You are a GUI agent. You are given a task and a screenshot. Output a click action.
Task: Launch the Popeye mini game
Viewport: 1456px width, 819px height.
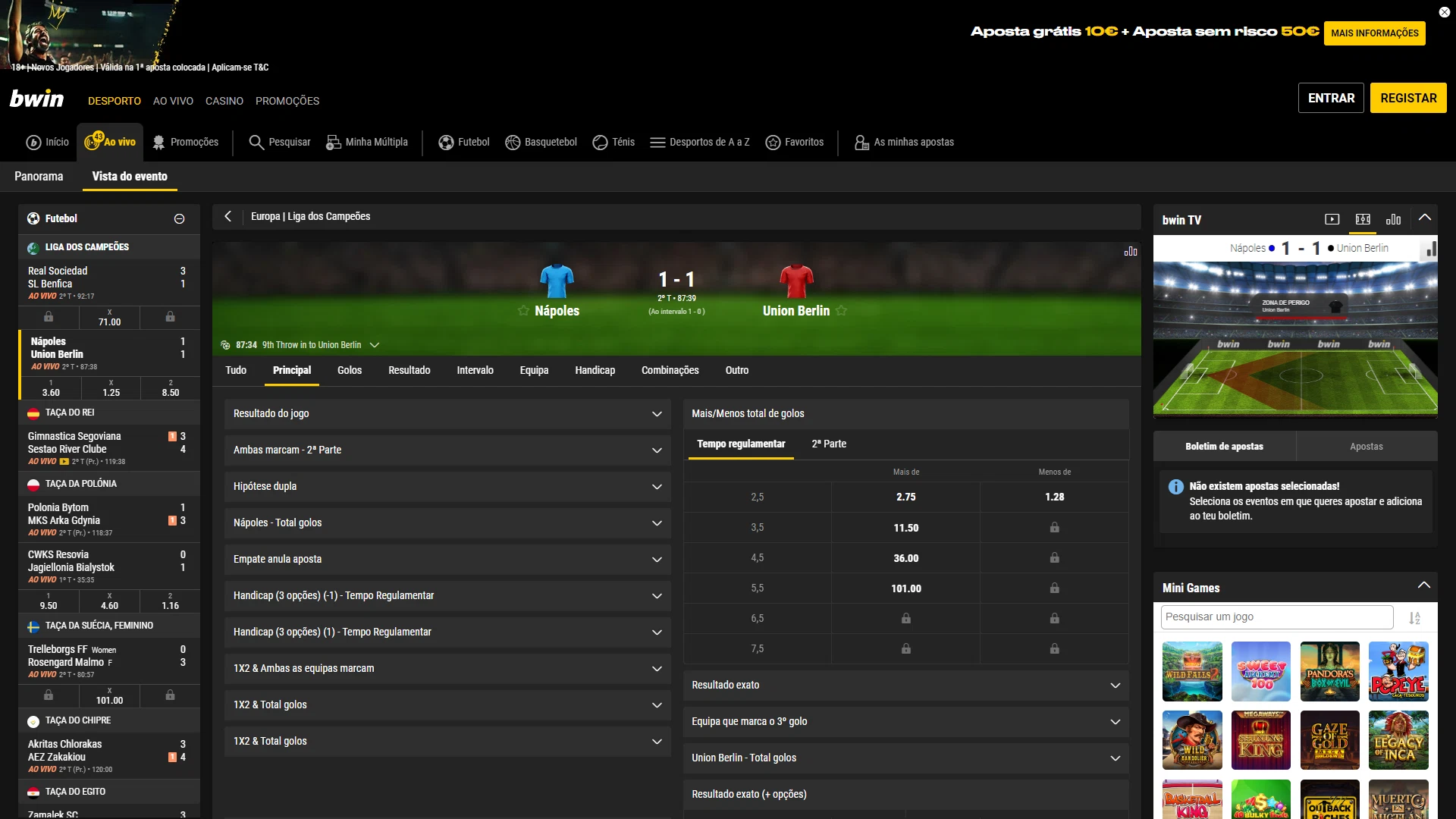pyautogui.click(x=1398, y=672)
